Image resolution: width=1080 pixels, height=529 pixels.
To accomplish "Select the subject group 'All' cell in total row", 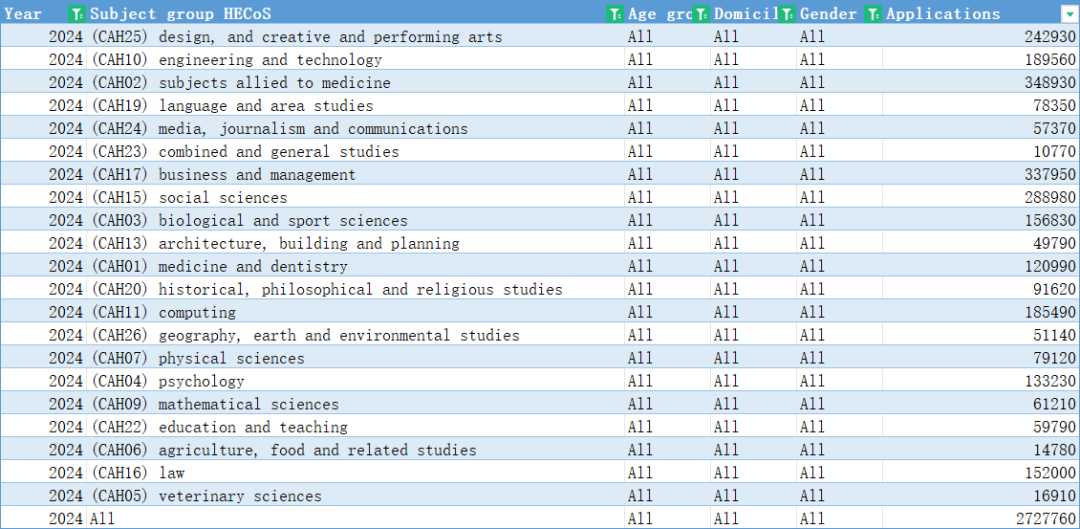I will 355,519.
